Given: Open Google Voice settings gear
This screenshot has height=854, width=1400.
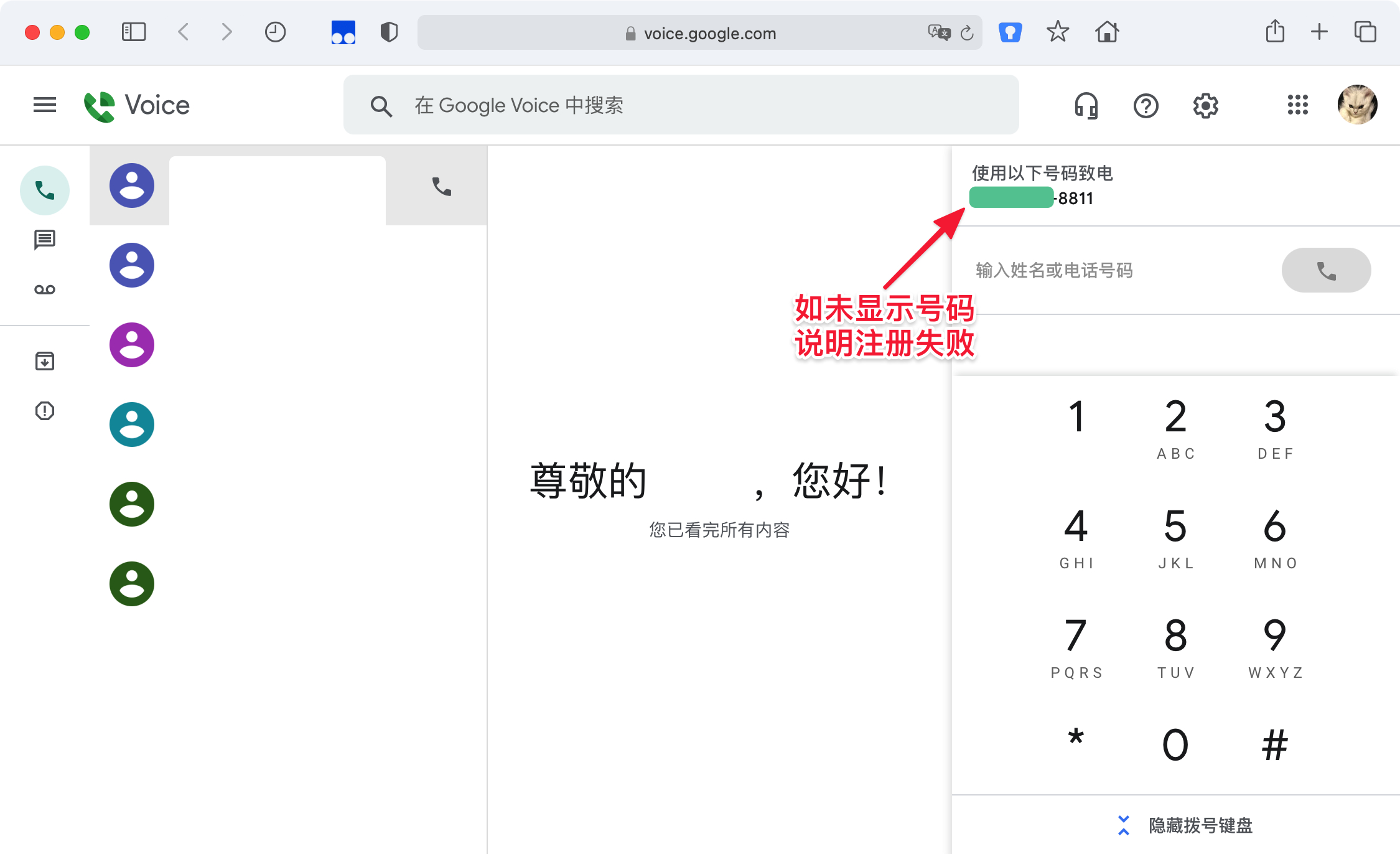Looking at the screenshot, I should 1205,105.
